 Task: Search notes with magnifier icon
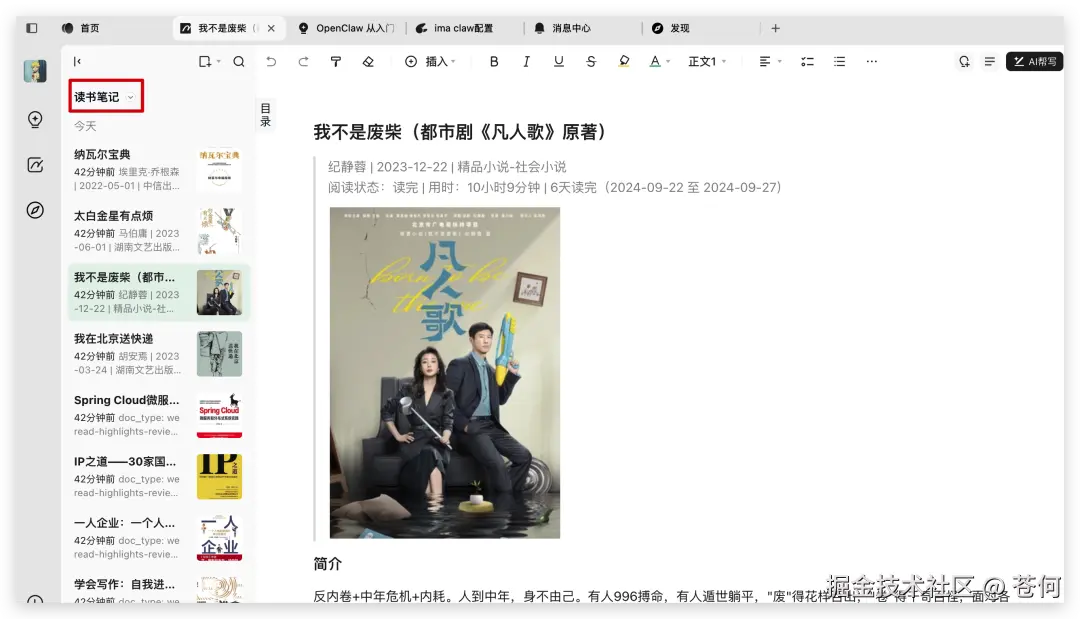[239, 61]
